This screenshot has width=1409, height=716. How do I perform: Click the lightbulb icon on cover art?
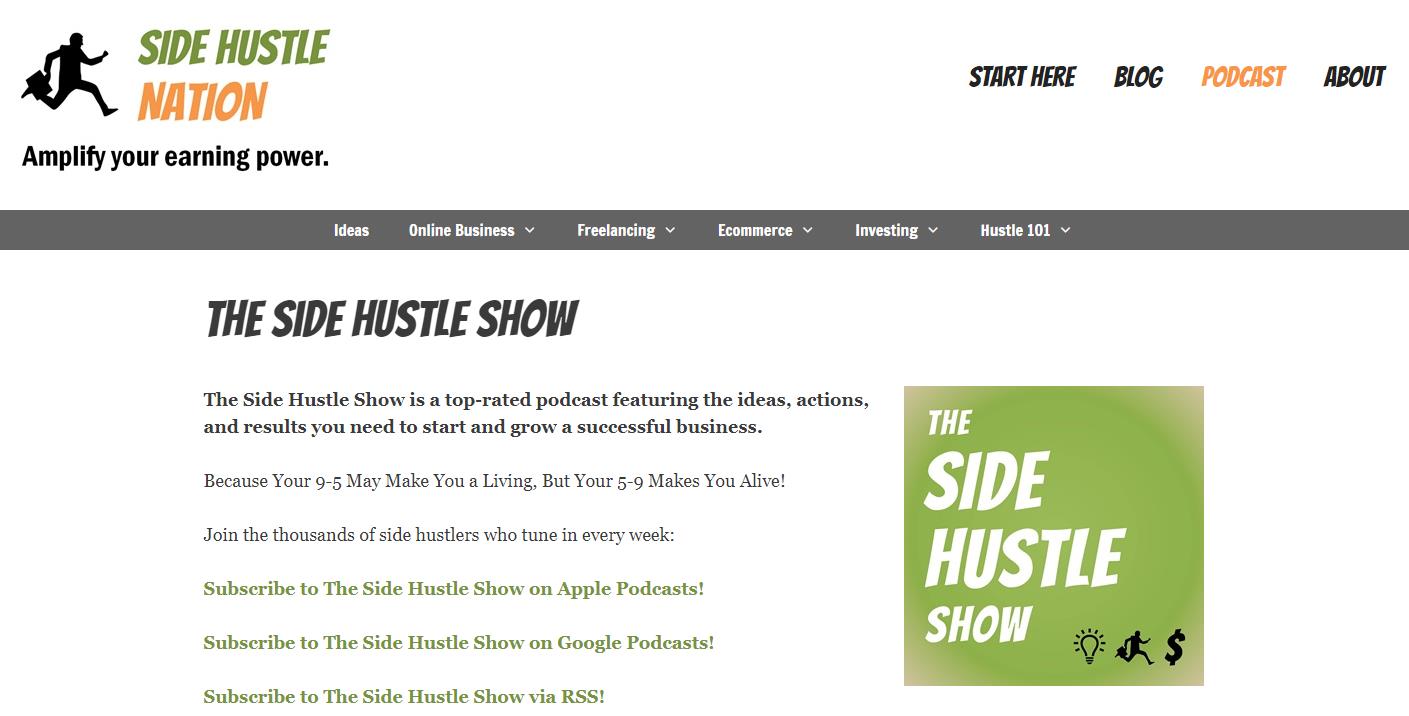point(1088,646)
